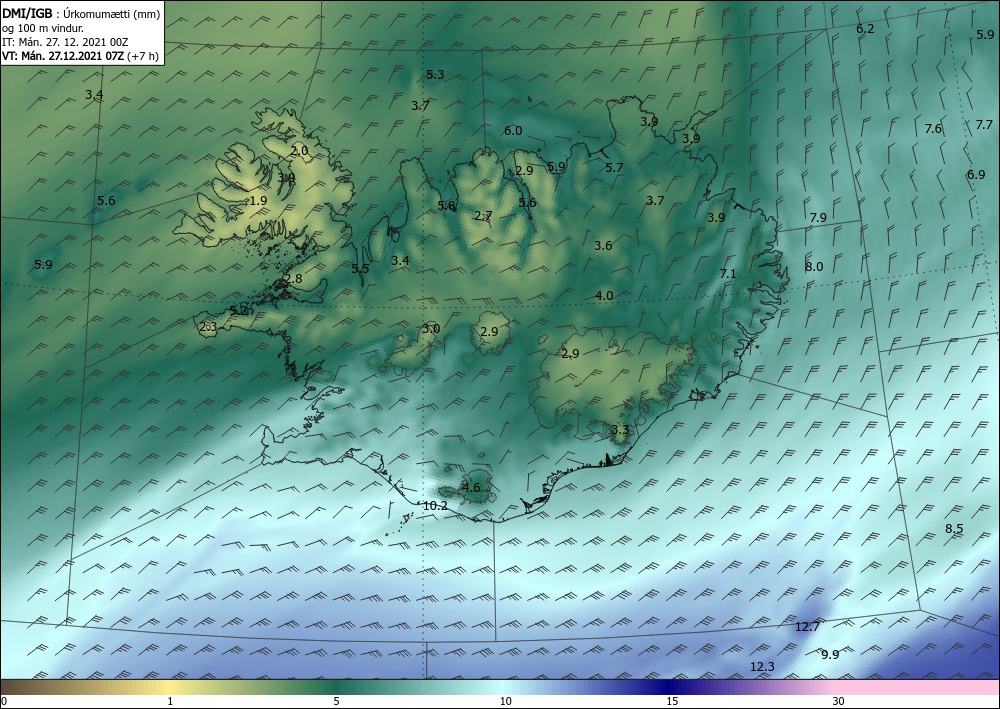Click the map value 6.9
This screenshot has width=1000, height=709.
[x=976, y=174]
